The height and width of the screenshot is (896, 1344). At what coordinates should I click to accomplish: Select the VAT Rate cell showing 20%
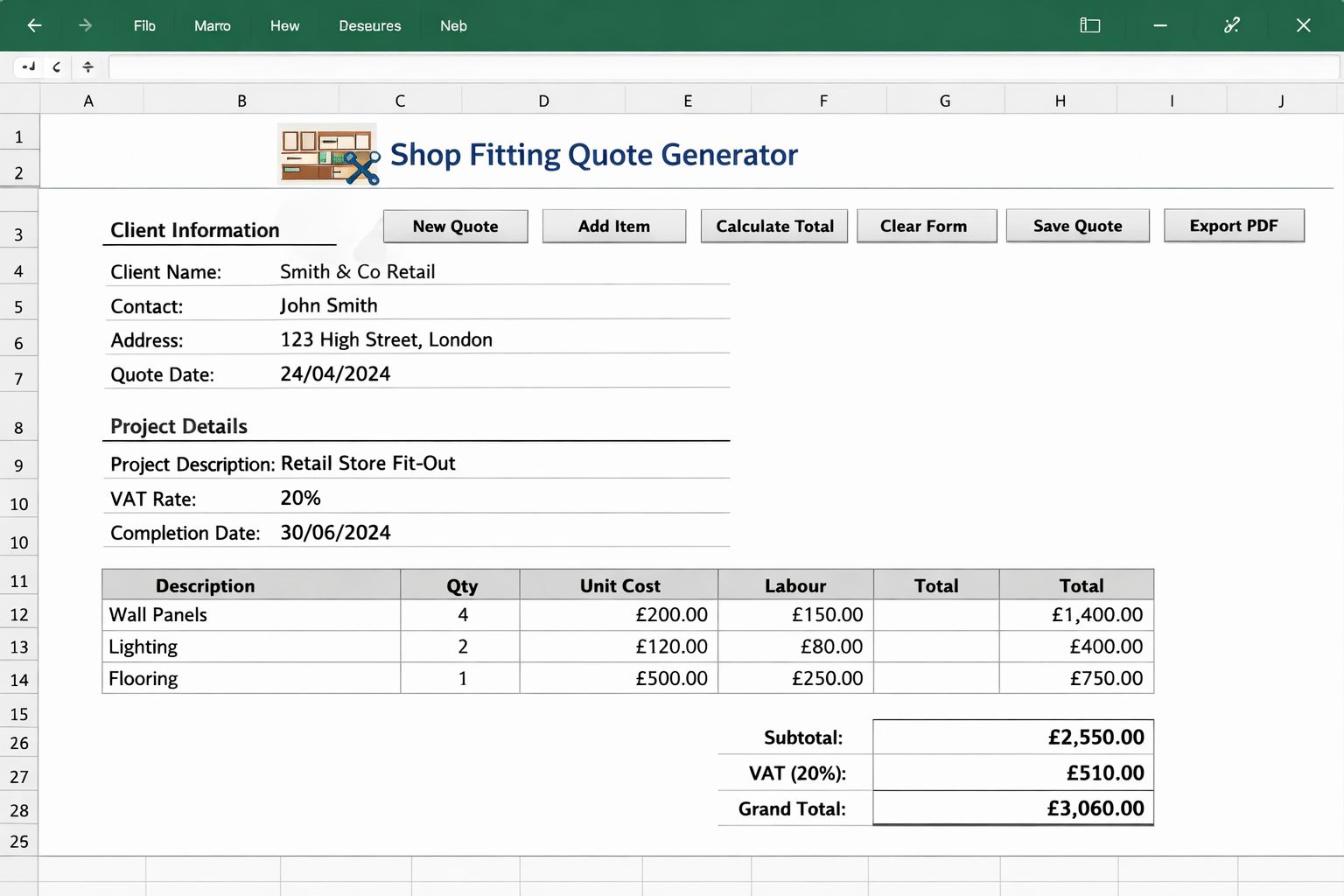click(x=300, y=498)
